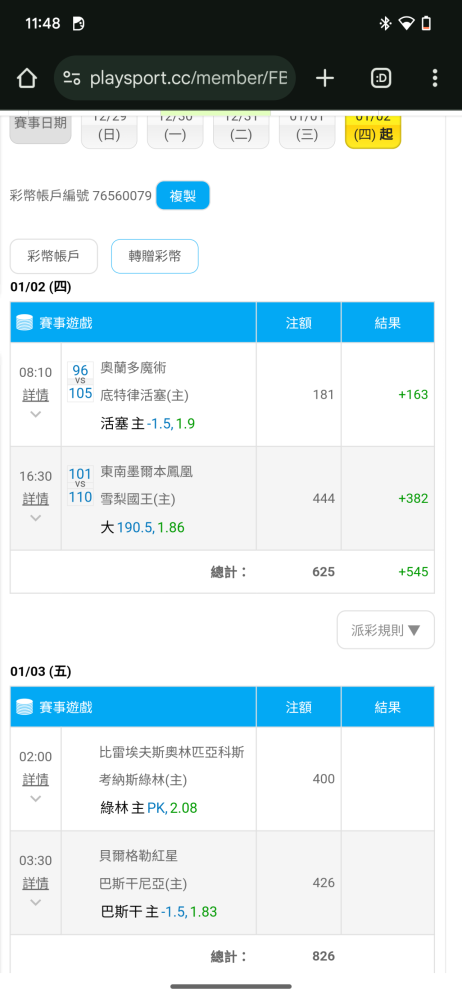
Task: Click the 轉贈彩幣 button
Action: [x=155, y=256]
